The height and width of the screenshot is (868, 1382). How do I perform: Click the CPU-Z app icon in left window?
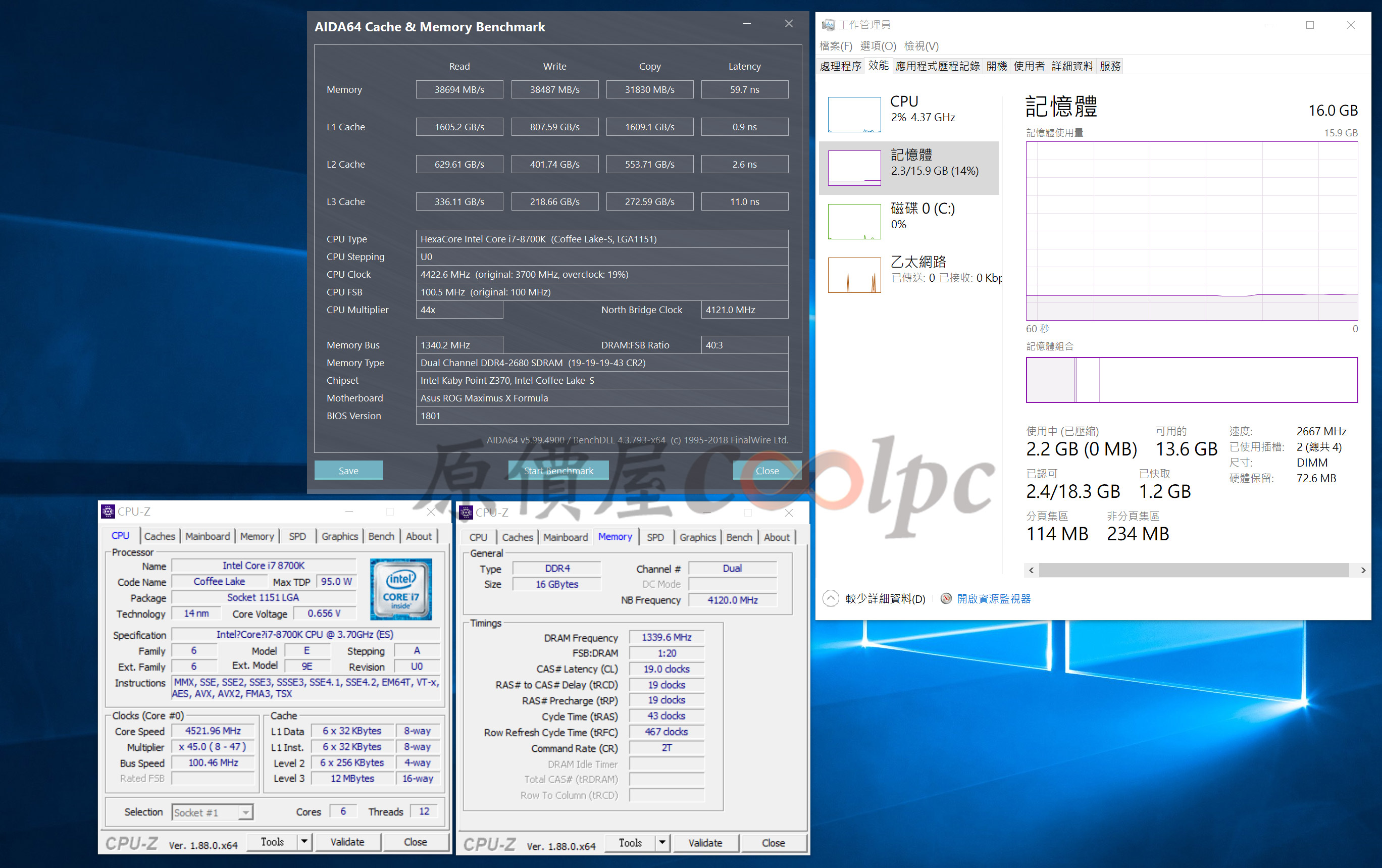coord(108,511)
